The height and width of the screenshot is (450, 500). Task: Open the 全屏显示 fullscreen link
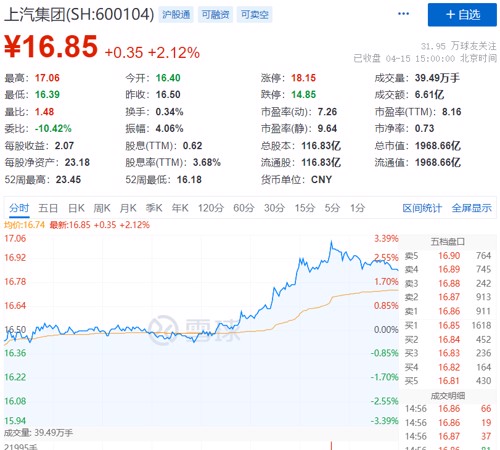click(472, 208)
